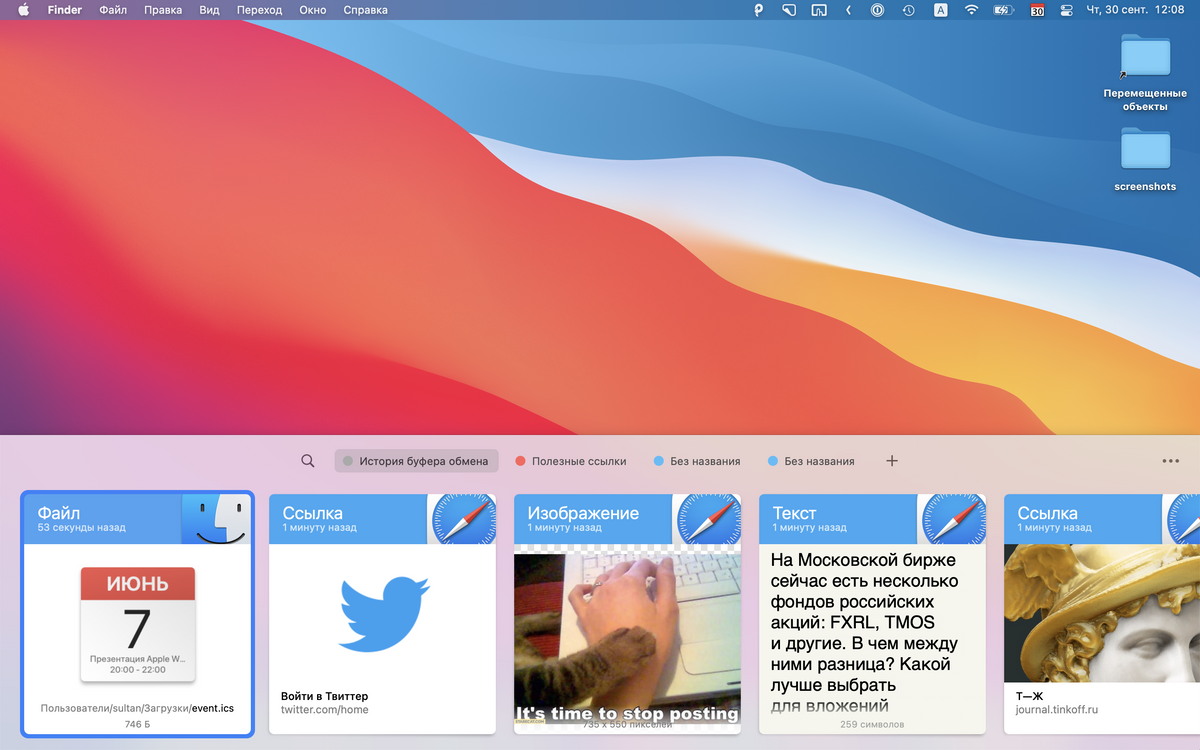
Task: Click the Safari compass on the Twitter card
Action: [464, 520]
